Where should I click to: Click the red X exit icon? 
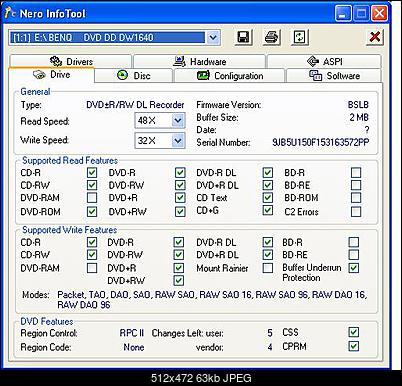pyautogui.click(x=375, y=37)
